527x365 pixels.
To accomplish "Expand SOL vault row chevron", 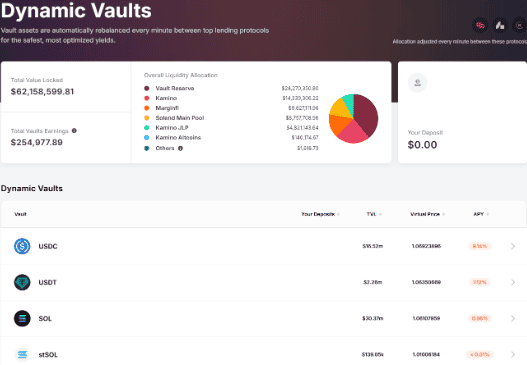I will (513, 318).
